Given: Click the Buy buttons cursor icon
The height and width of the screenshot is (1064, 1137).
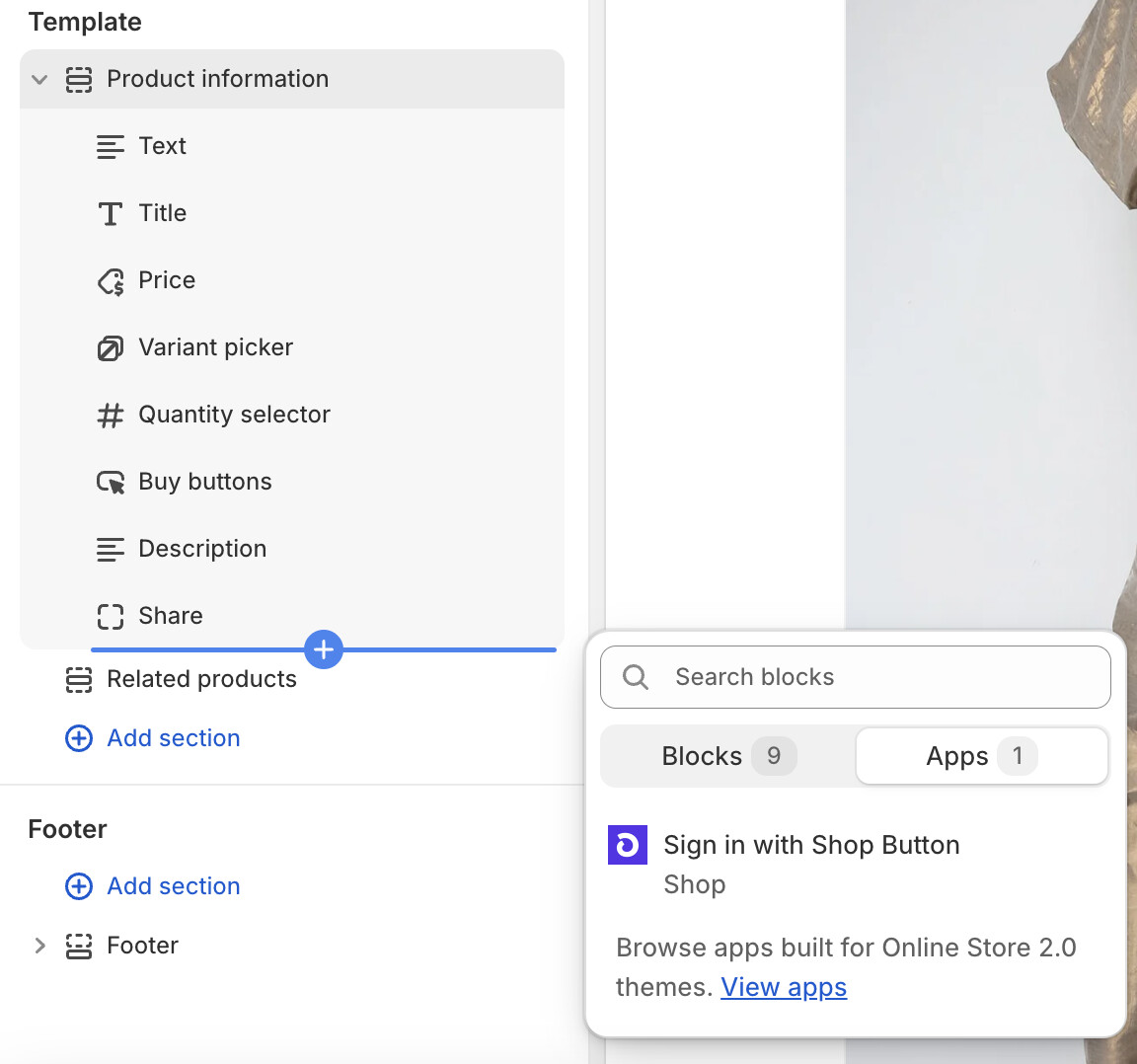Looking at the screenshot, I should pos(111,483).
